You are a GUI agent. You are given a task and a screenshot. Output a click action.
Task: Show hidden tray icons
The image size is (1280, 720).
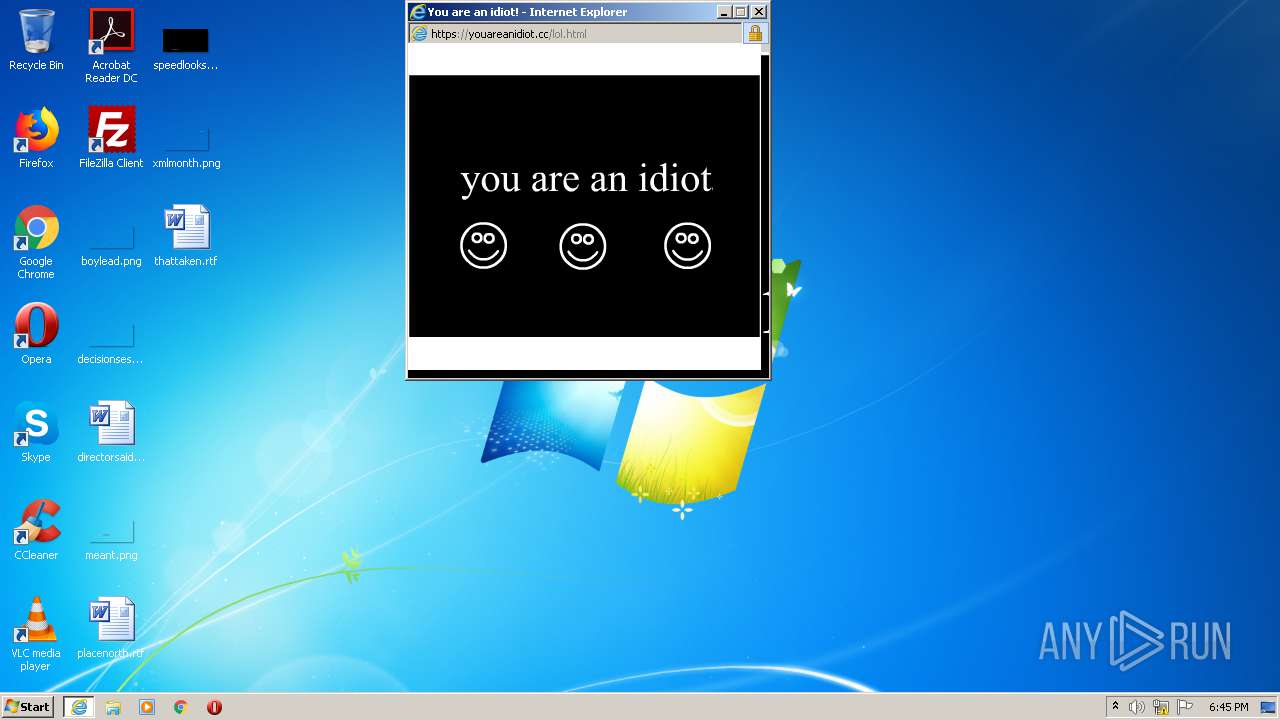(1115, 707)
